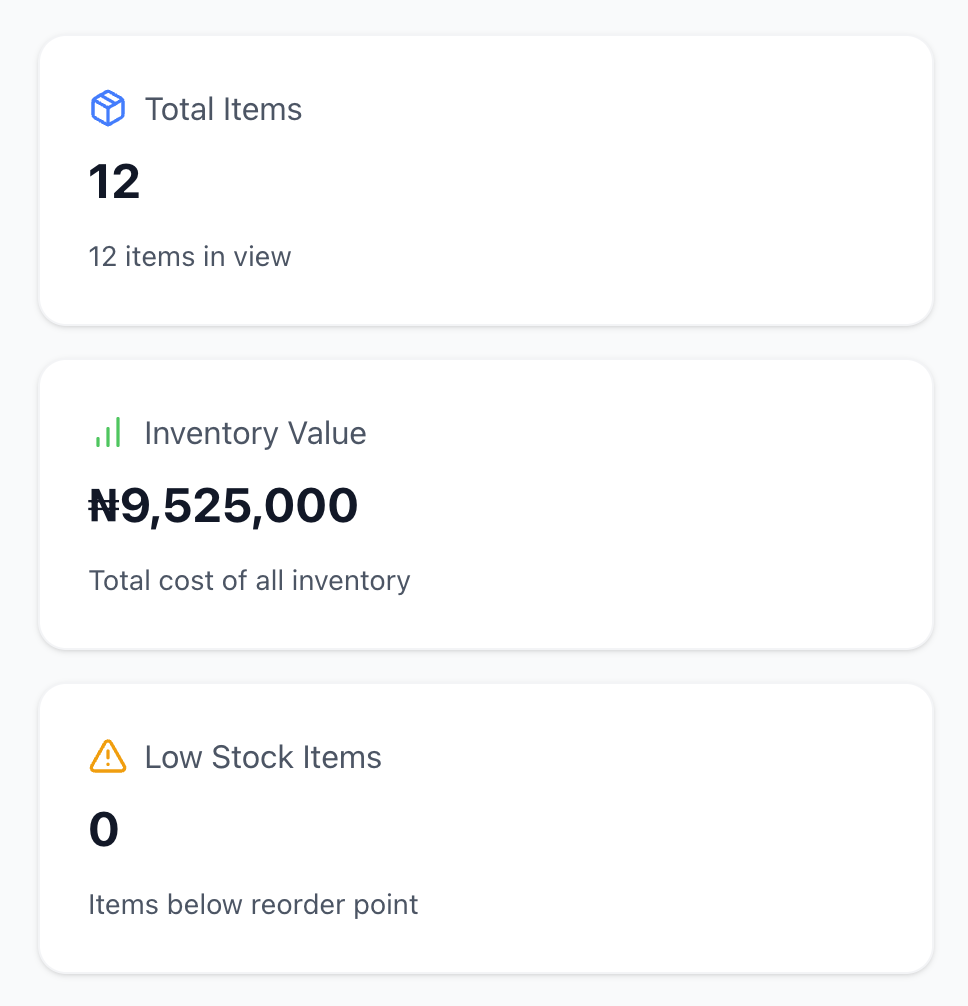Click the blue package box icon
Screen dimensions: 968x1006
(108, 108)
